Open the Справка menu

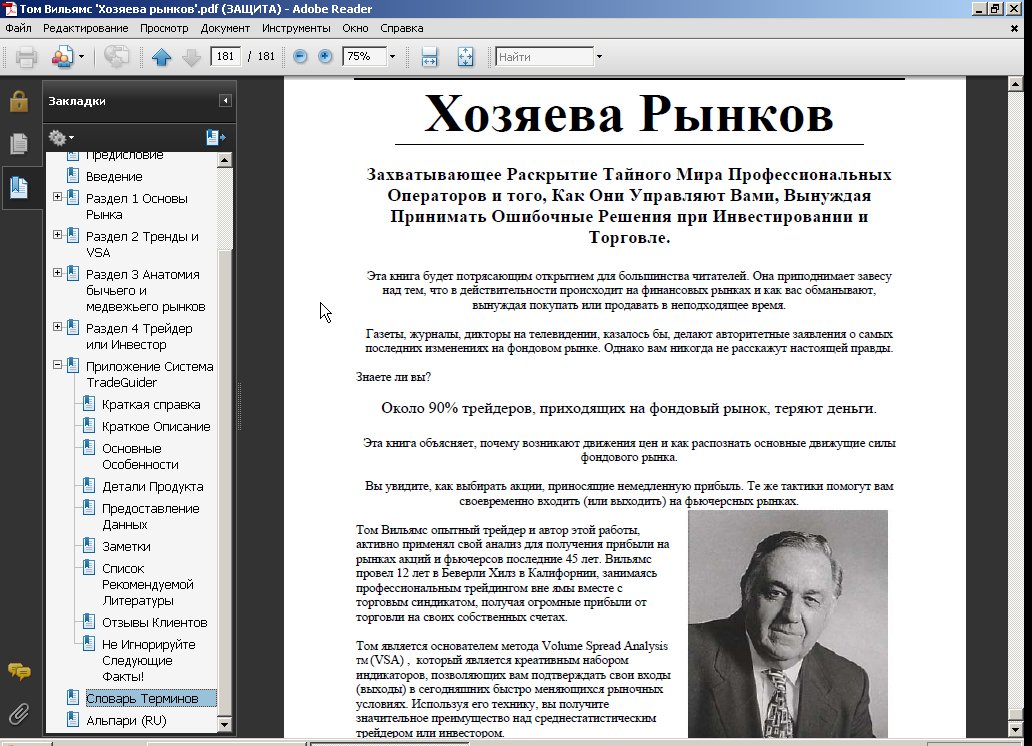click(x=401, y=28)
